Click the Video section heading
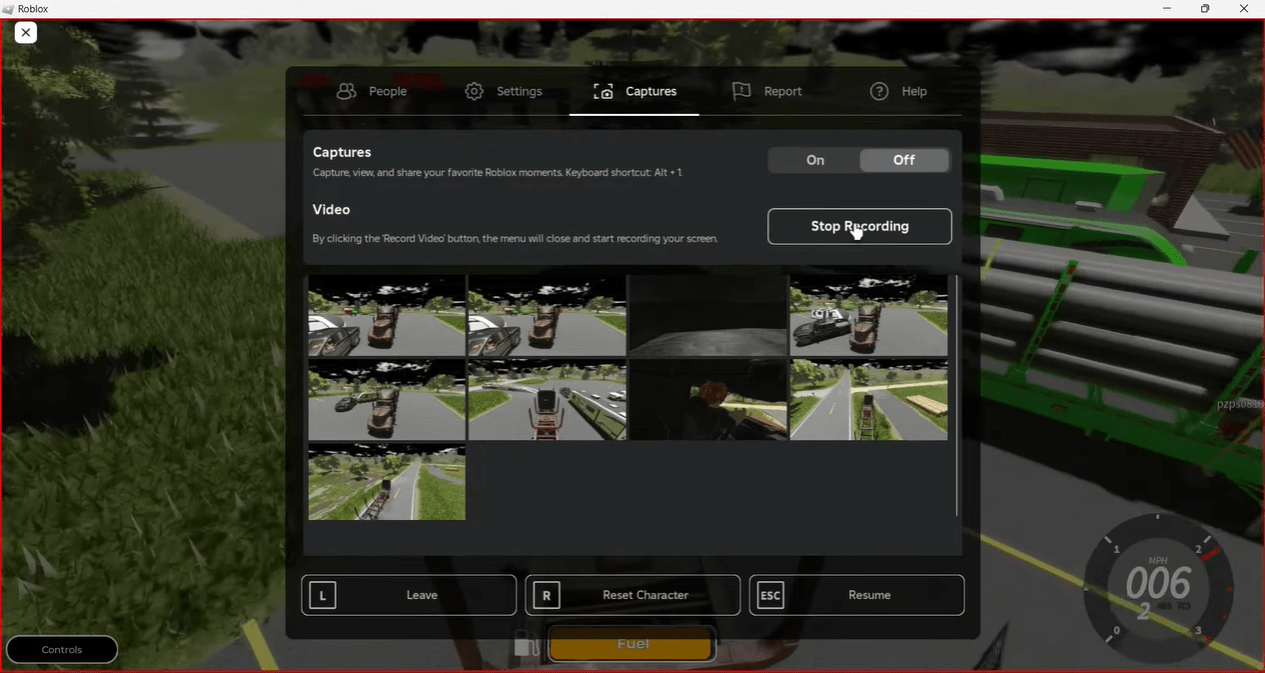 coord(331,210)
